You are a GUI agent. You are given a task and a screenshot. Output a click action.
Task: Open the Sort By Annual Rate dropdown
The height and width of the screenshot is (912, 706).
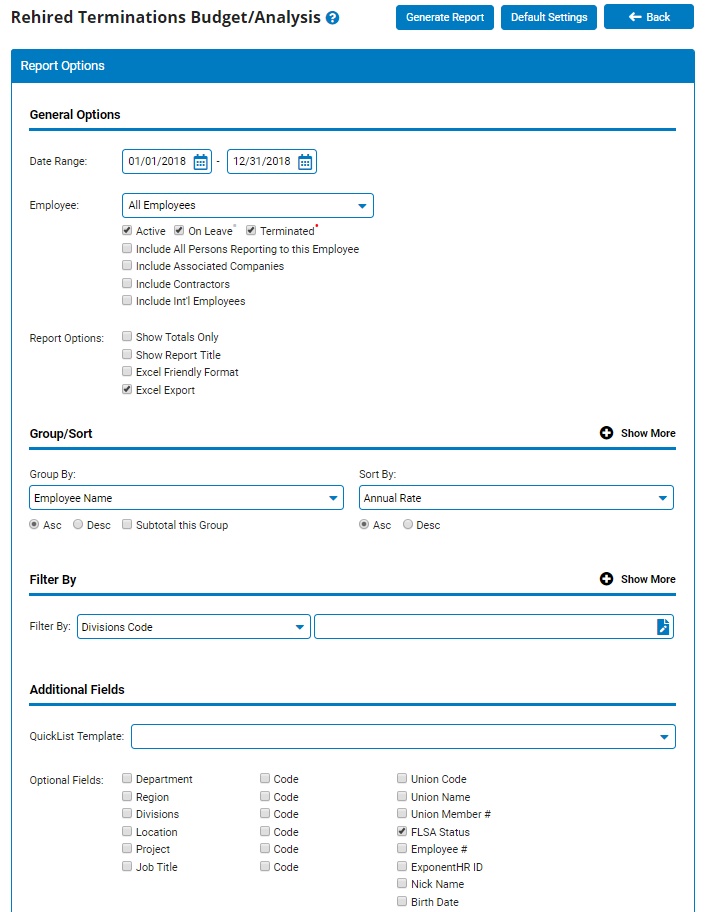coord(516,498)
